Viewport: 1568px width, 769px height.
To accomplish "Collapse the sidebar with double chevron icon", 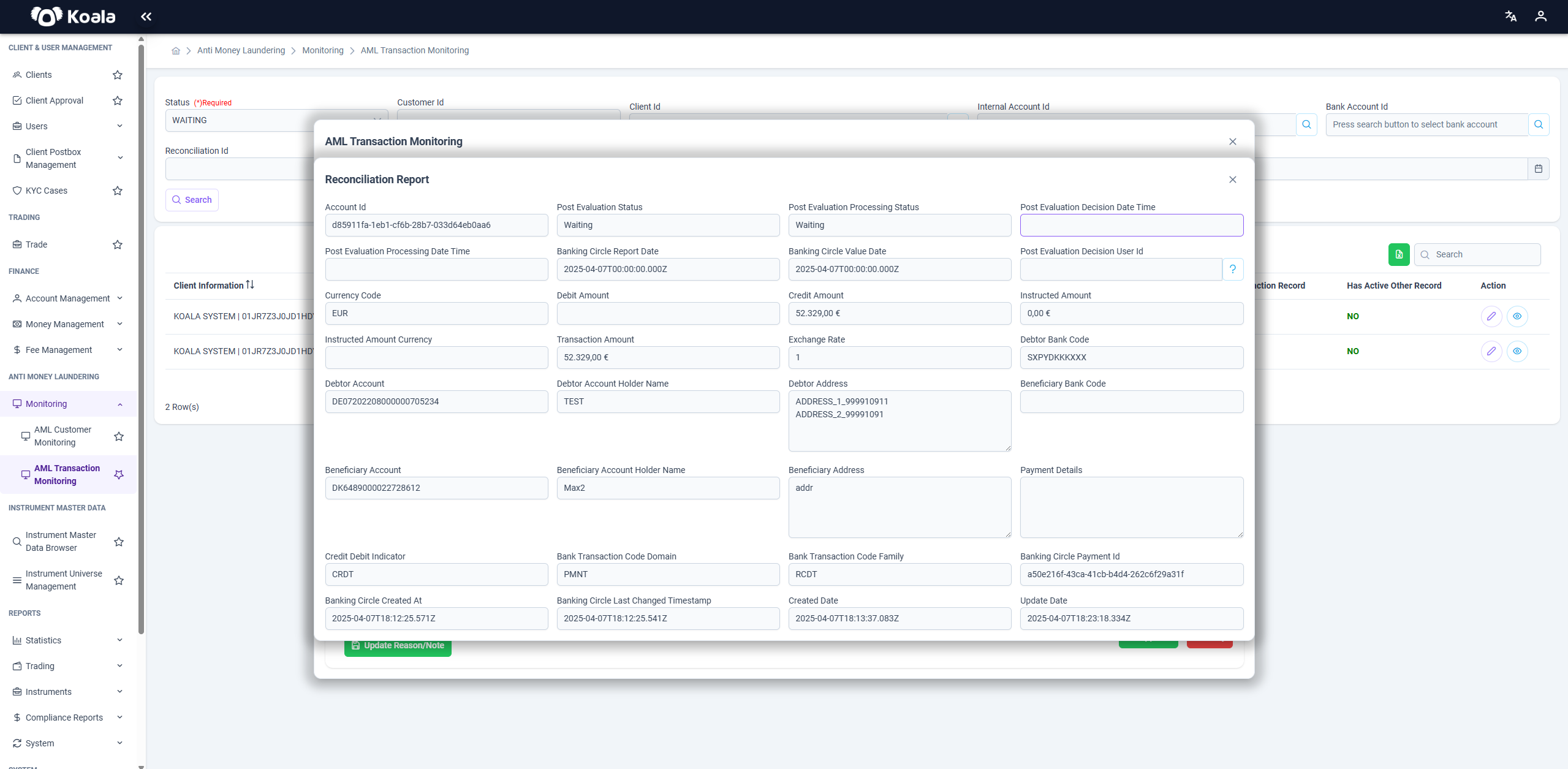I will 146,17.
